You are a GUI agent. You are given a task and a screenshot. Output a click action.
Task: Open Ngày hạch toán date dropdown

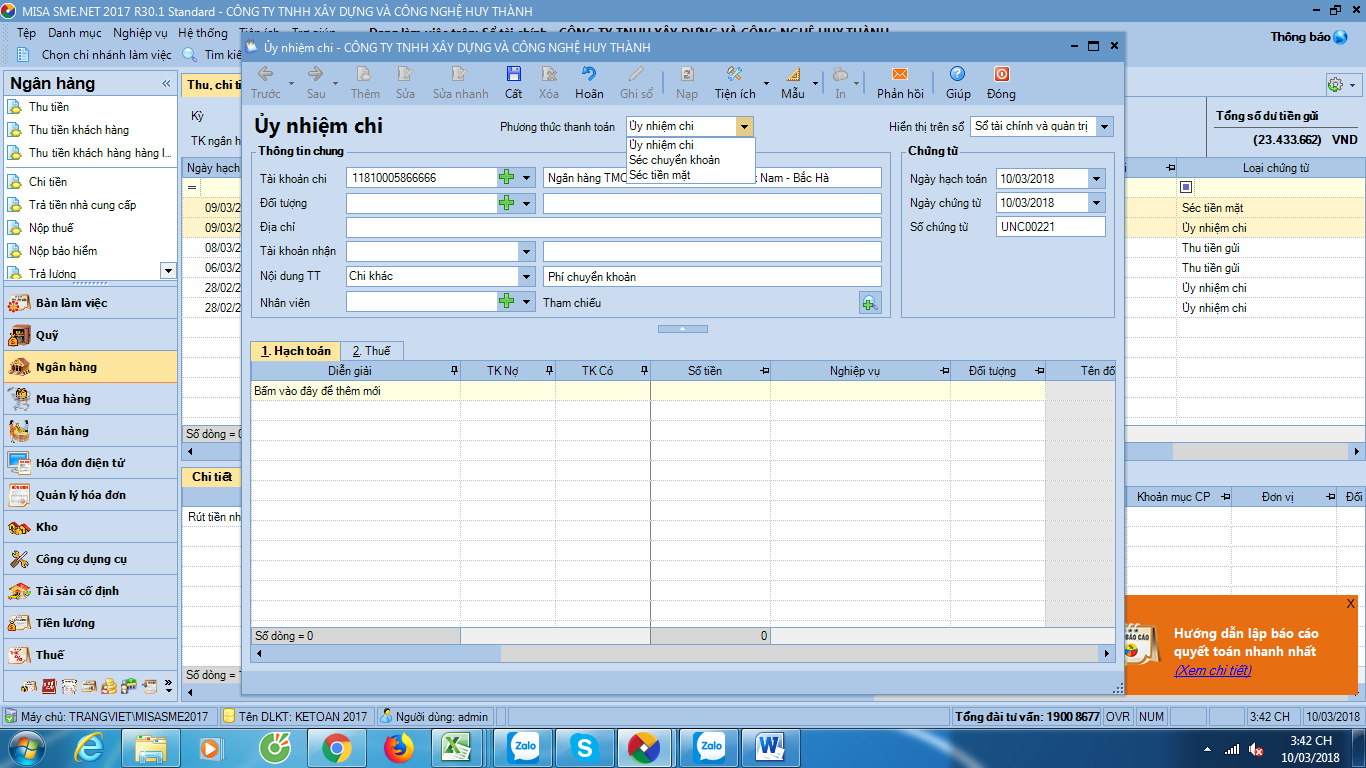[1097, 179]
